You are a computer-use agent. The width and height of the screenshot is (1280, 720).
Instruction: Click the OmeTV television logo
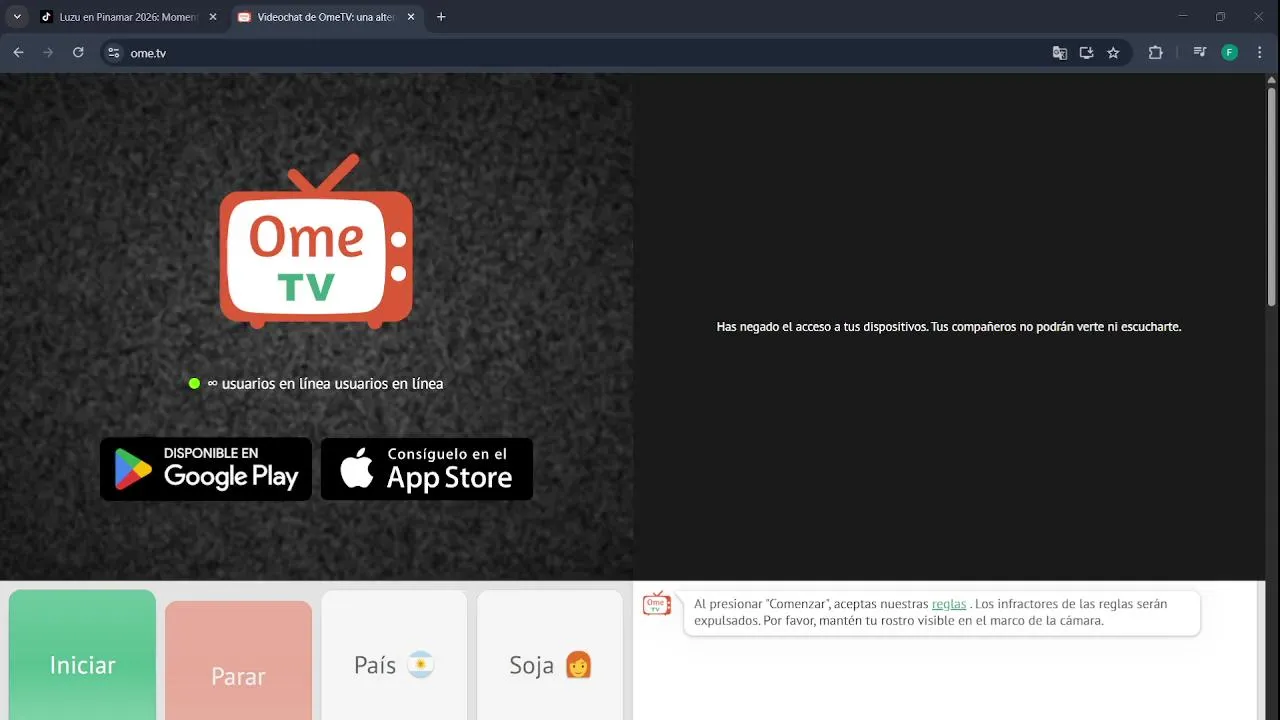(x=316, y=241)
